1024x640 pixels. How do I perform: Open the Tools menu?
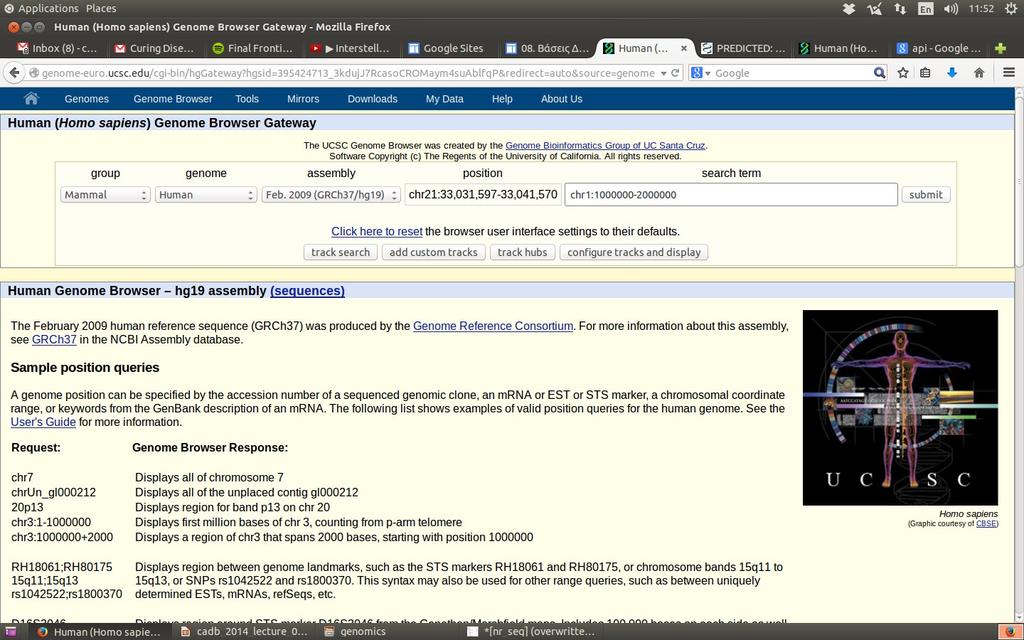click(x=247, y=99)
